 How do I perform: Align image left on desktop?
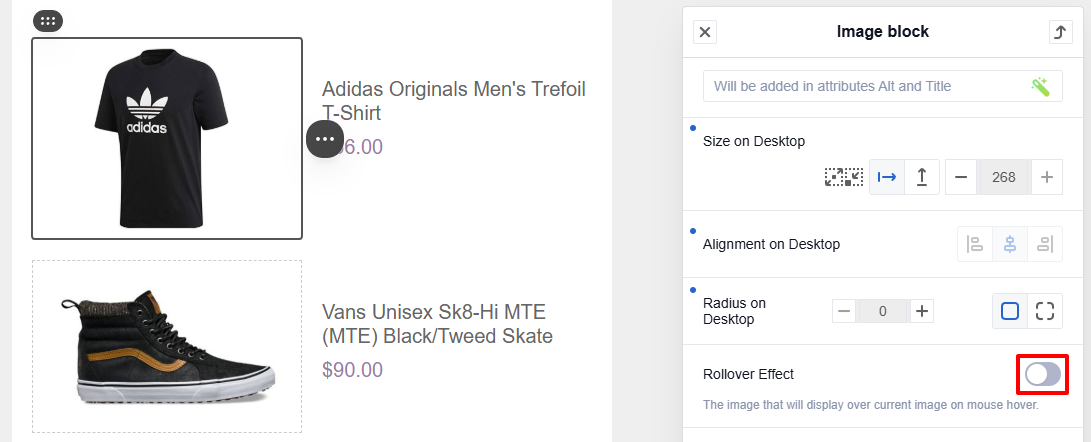[x=975, y=244]
